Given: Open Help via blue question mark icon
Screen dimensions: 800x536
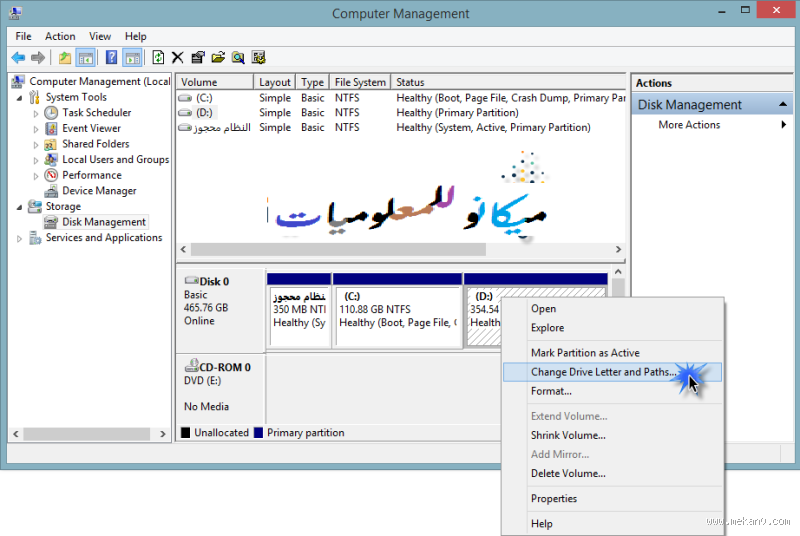Looking at the screenshot, I should click(111, 58).
